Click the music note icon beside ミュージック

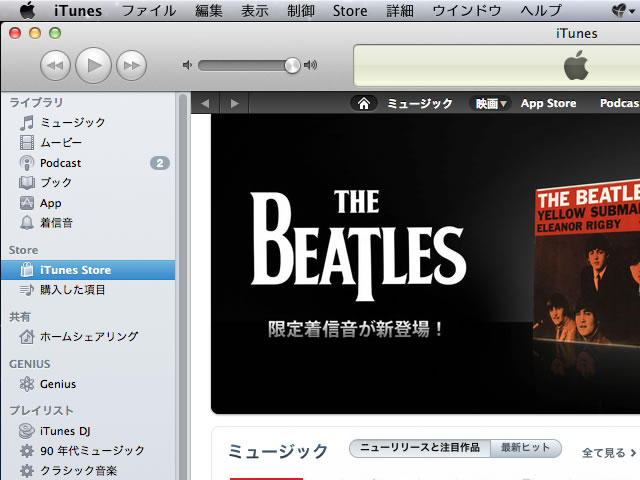point(27,122)
